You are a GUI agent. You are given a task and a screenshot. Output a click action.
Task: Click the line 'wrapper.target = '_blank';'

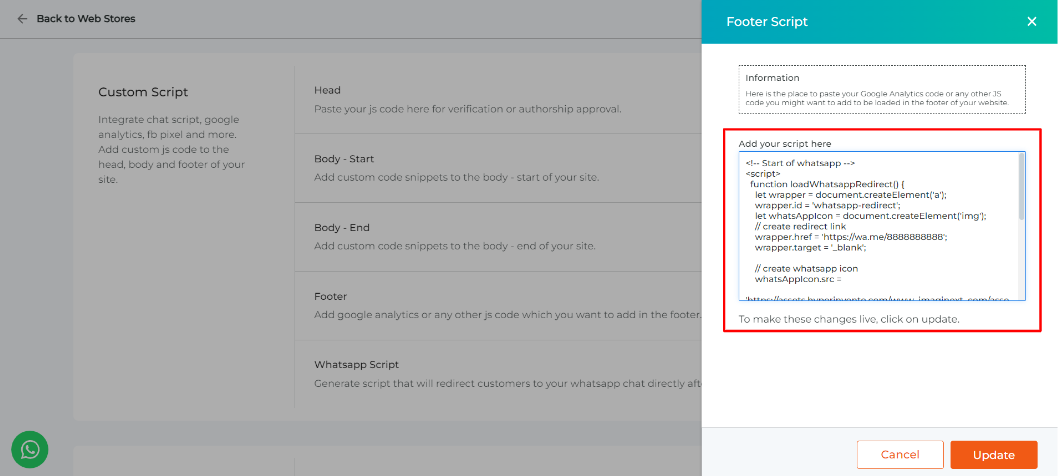(x=810, y=247)
